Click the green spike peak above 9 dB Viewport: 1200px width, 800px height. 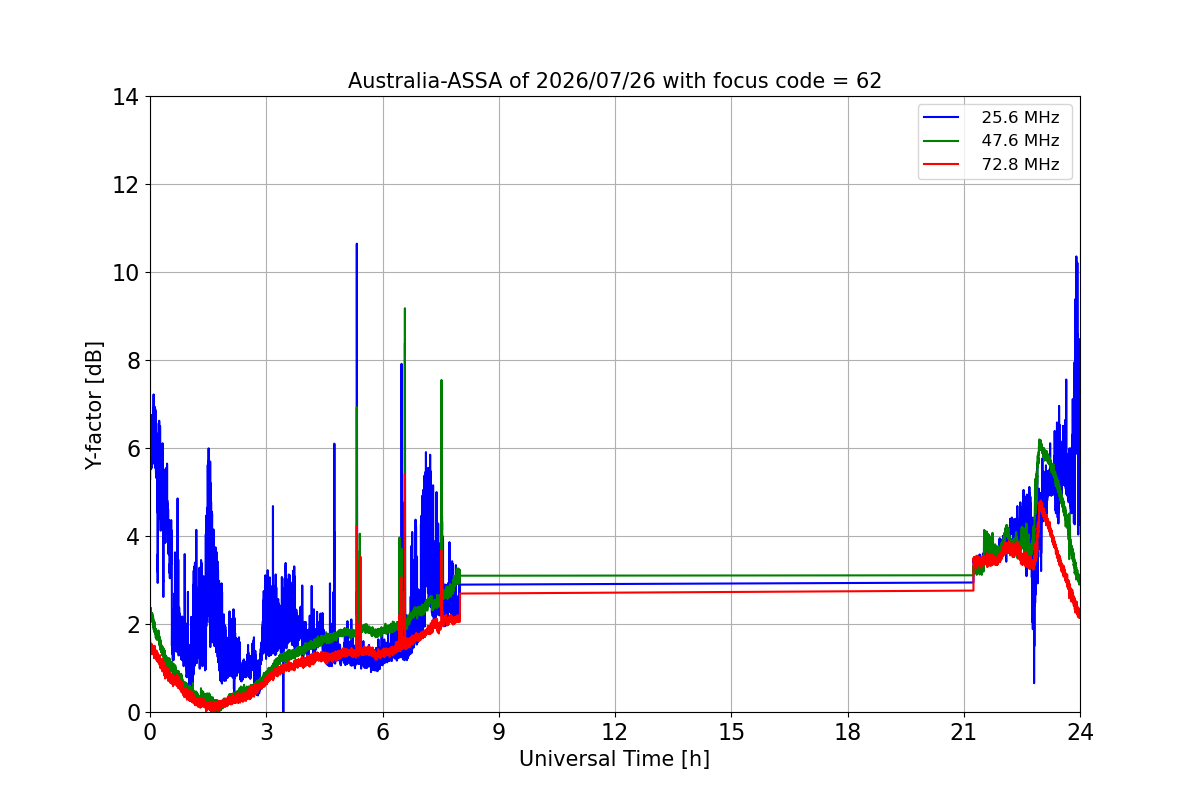coord(404,309)
